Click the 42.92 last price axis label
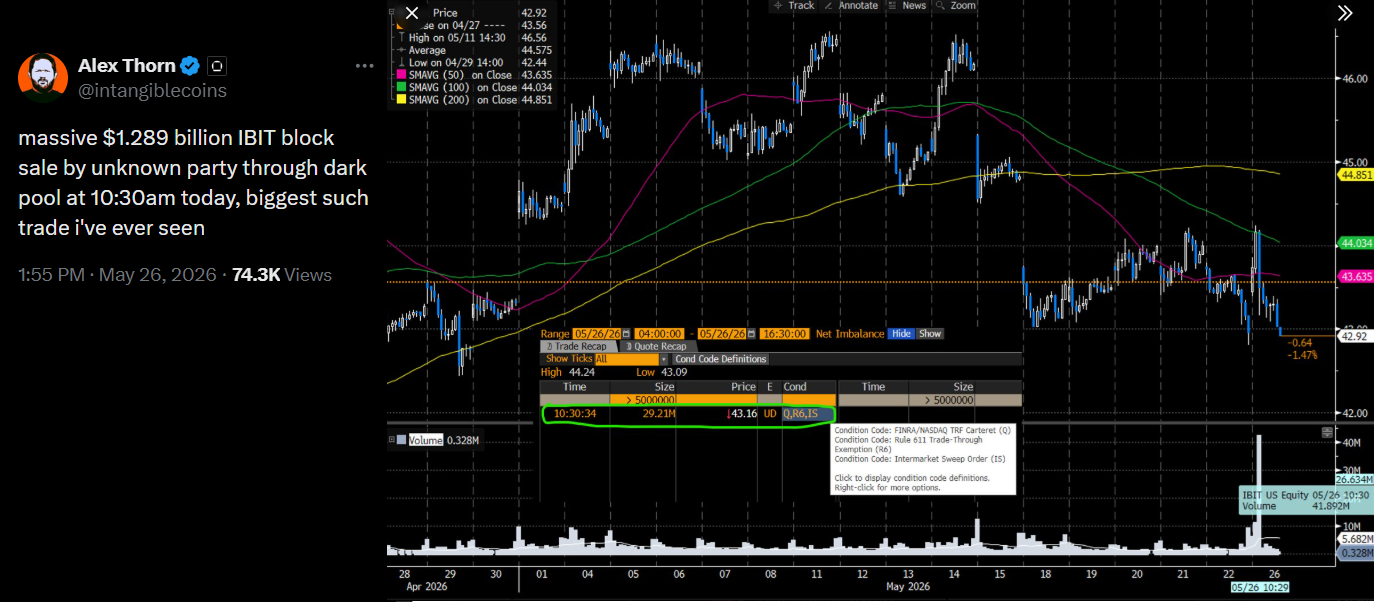The height and width of the screenshot is (602, 1374). click(1354, 337)
